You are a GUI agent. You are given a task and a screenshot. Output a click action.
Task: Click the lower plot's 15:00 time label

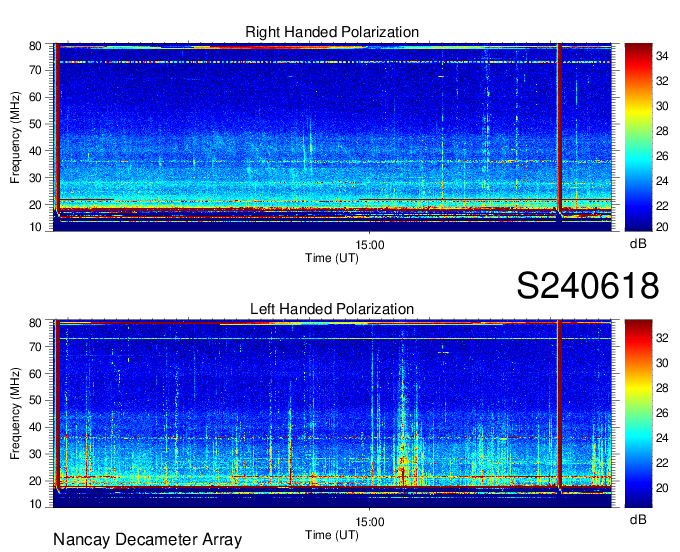(x=369, y=522)
